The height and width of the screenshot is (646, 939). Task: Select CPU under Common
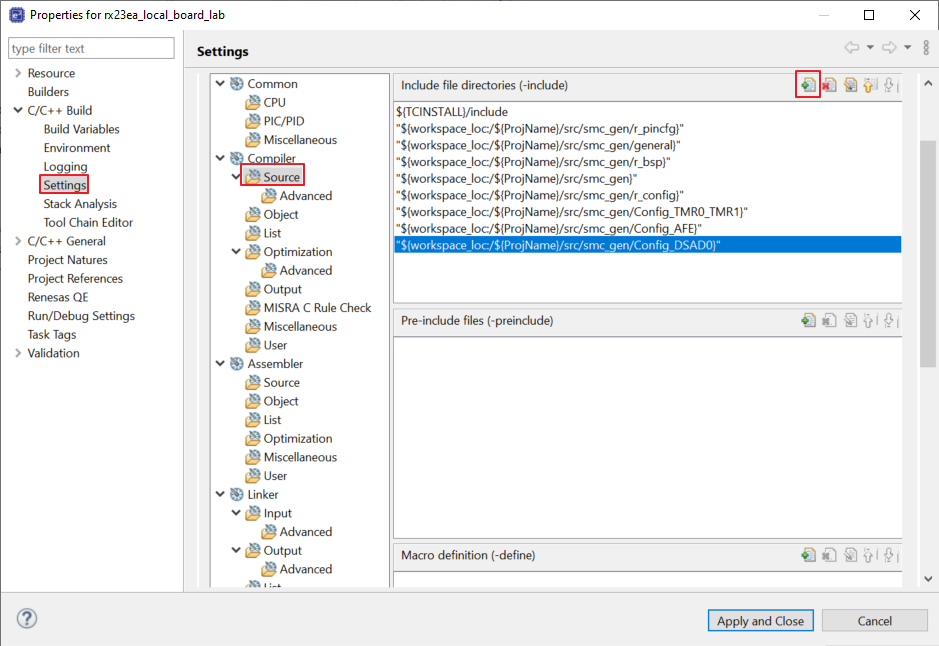[x=266, y=102]
